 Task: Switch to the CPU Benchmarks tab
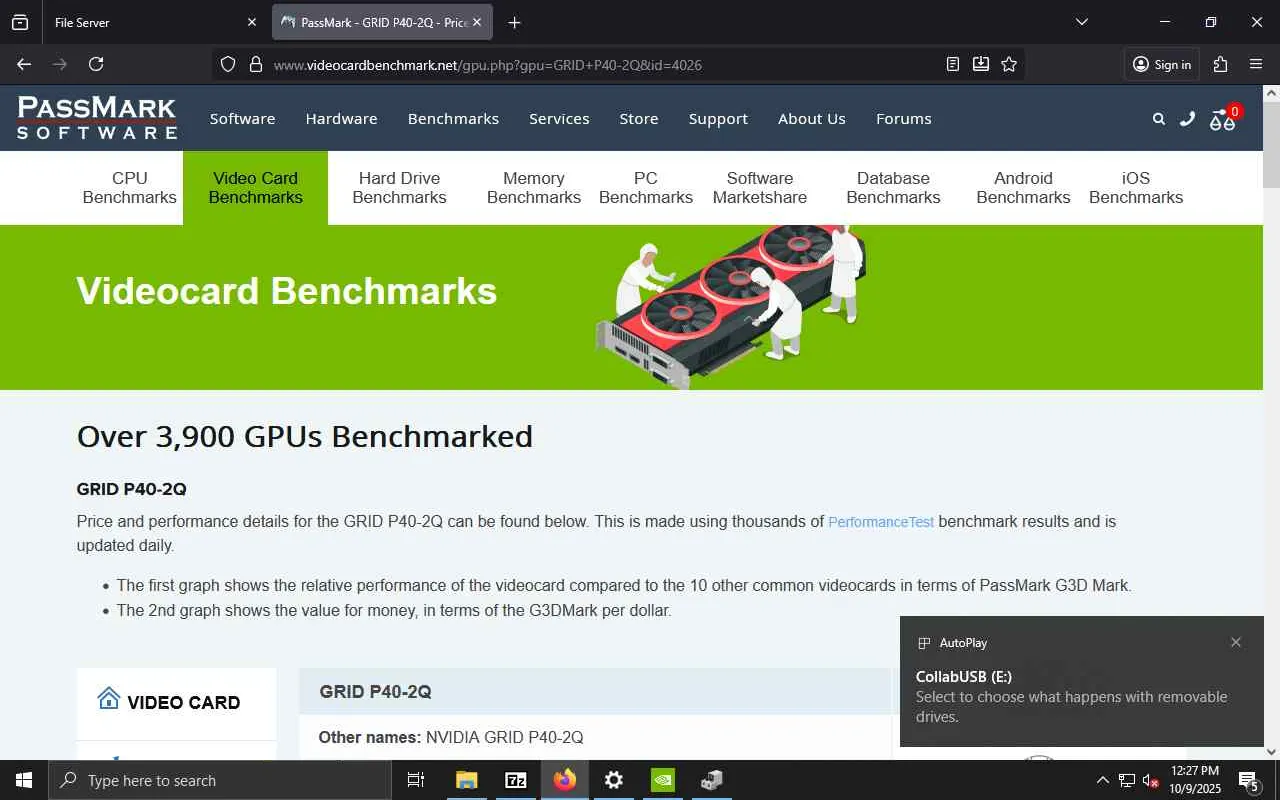(x=130, y=187)
